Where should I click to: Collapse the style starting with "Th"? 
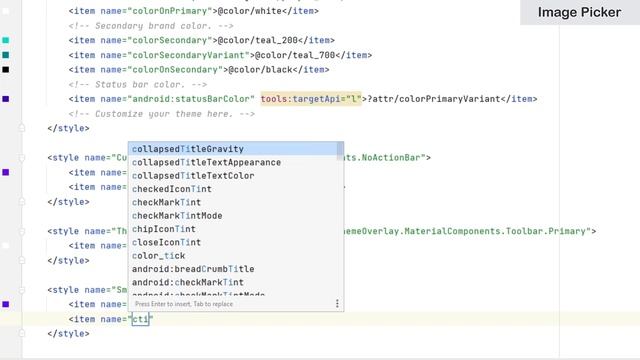(22, 231)
